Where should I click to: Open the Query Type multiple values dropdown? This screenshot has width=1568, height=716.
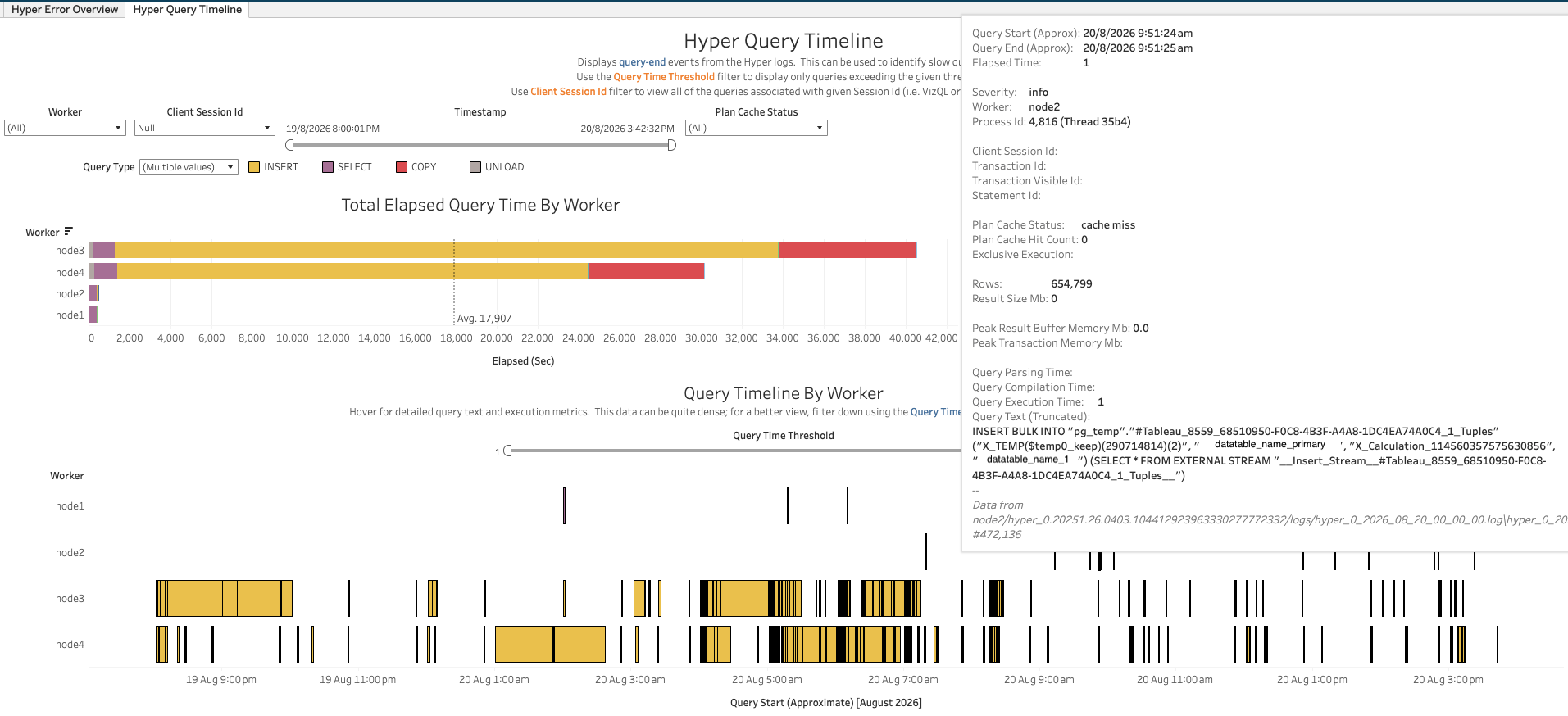pos(189,167)
